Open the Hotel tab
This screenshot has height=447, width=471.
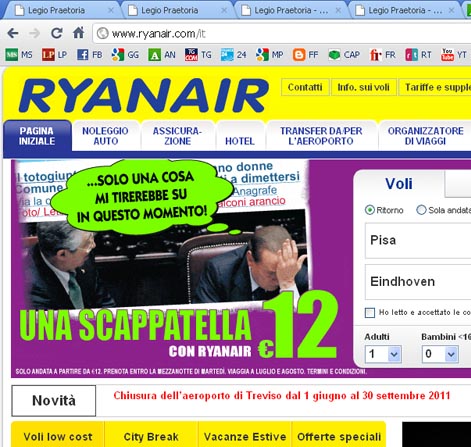coord(240,136)
